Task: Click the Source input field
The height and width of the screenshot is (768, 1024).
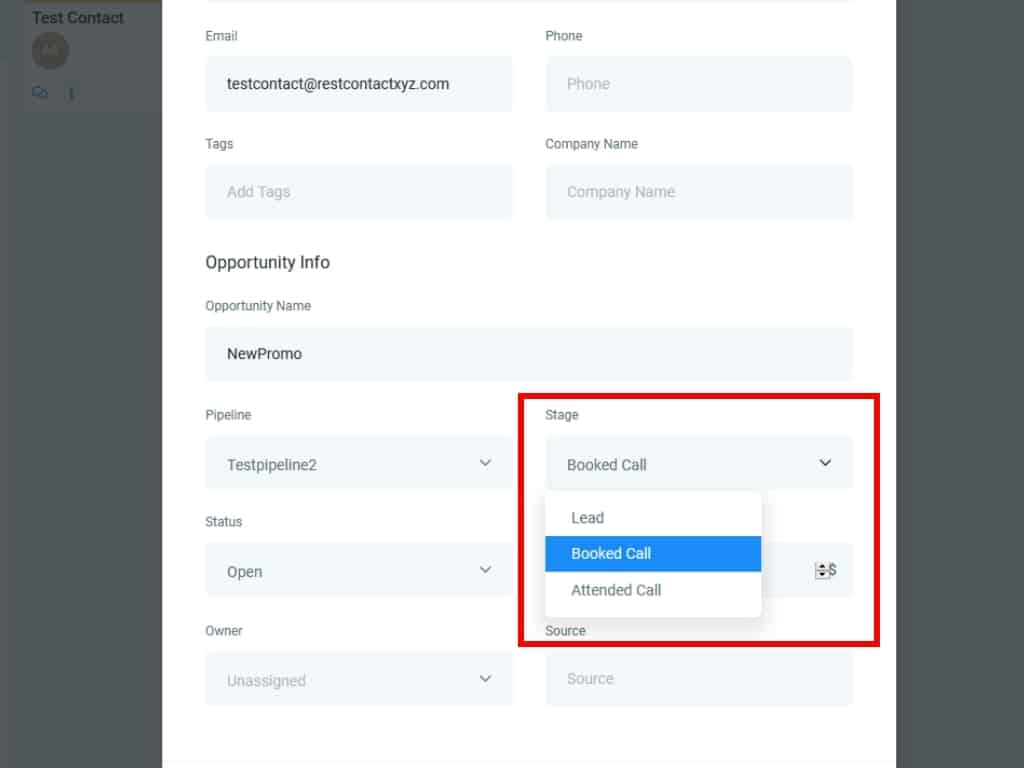Action: coord(698,679)
